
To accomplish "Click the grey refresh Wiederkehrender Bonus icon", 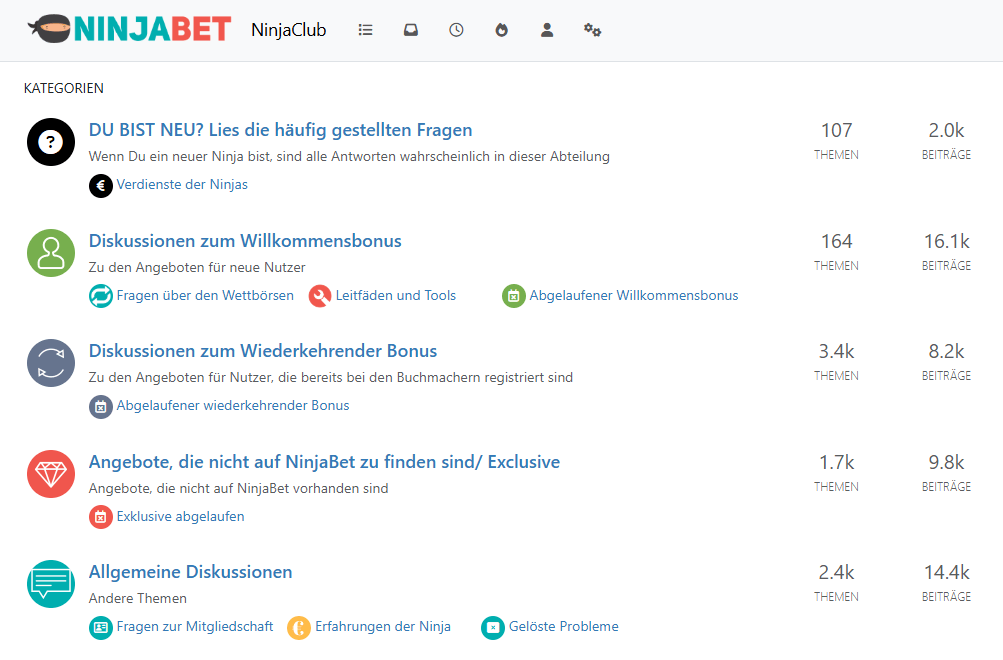I will (51, 363).
